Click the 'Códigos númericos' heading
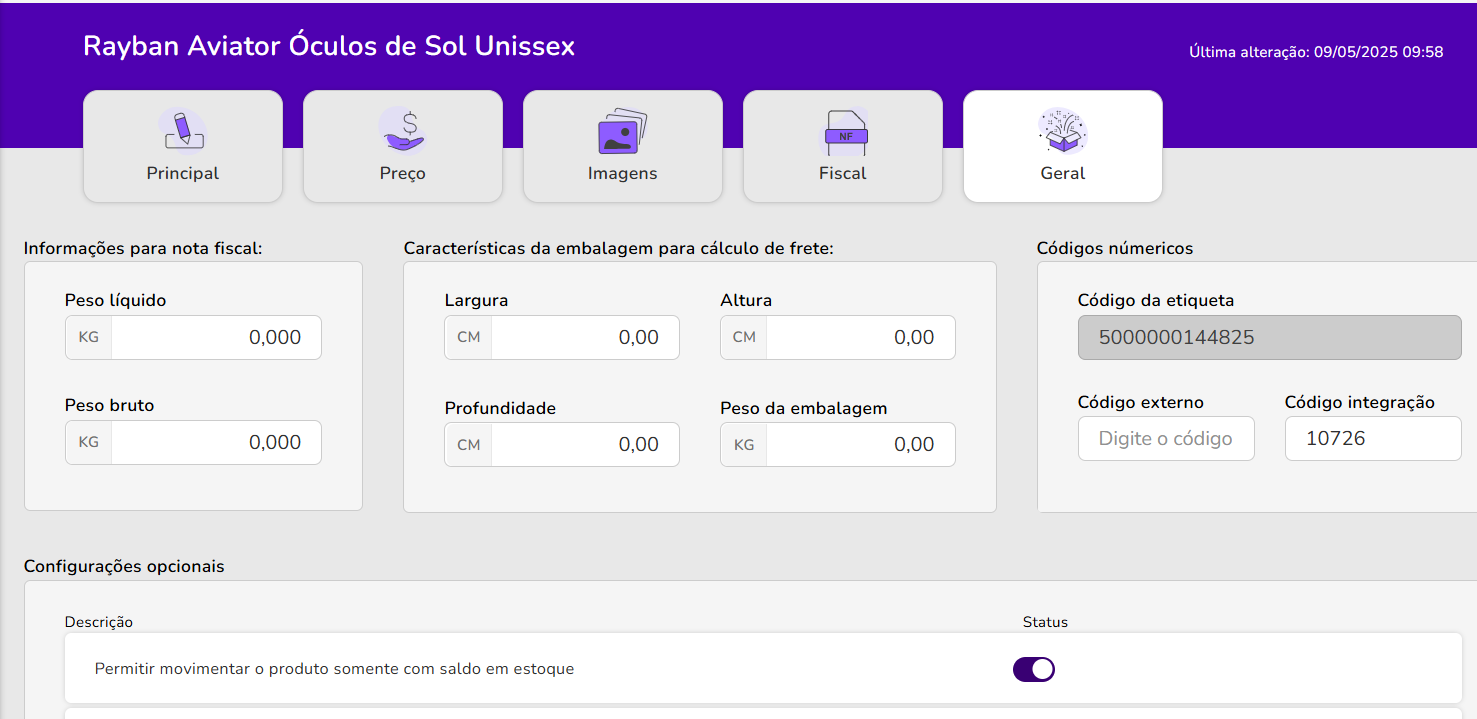Viewport: 1477px width, 719px height. tap(1115, 248)
